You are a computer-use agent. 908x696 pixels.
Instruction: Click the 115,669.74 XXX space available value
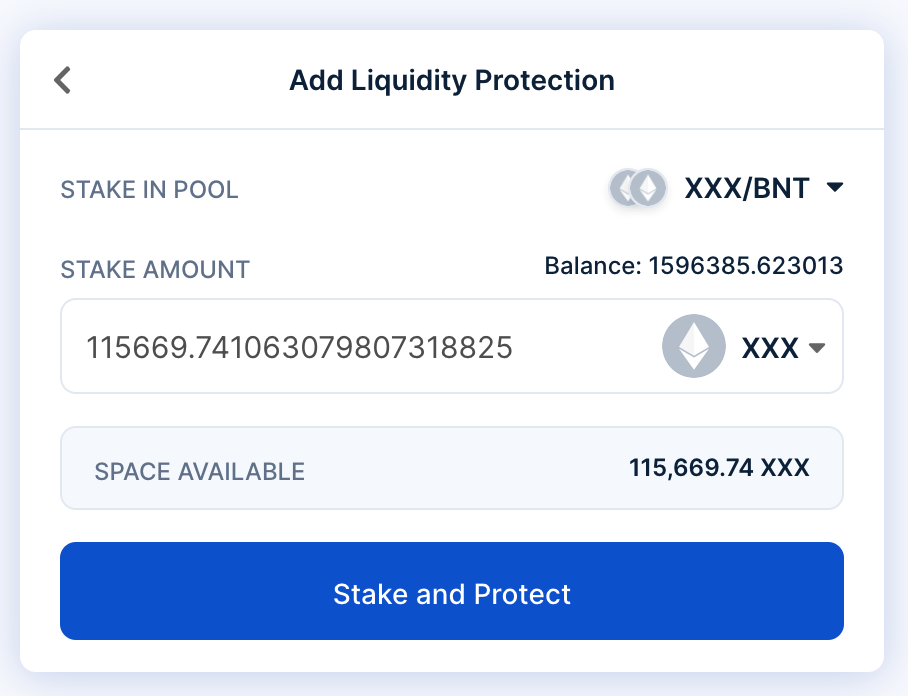click(x=721, y=466)
